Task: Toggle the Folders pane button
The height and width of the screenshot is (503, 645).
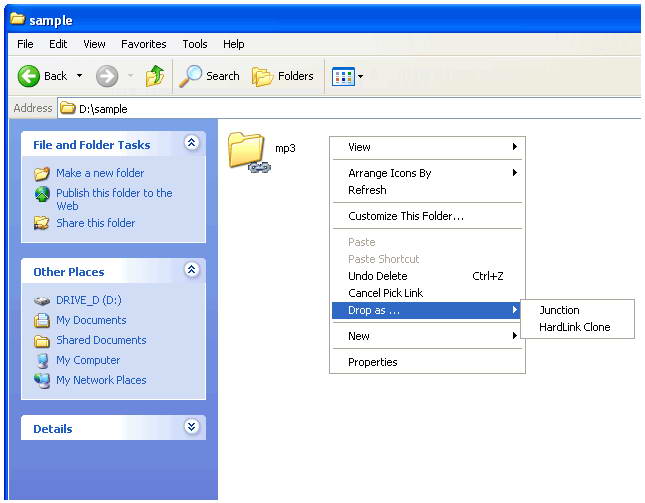Action: [283, 76]
